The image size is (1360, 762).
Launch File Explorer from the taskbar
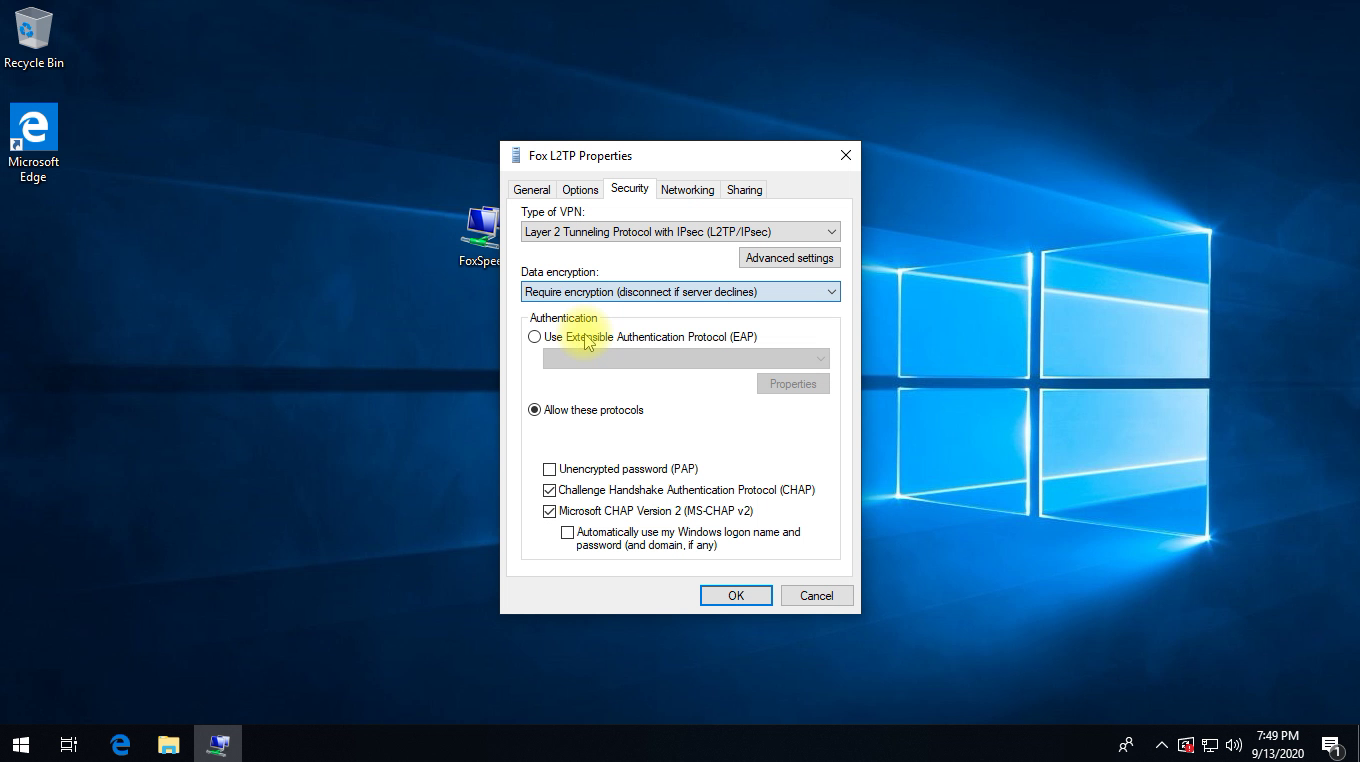click(x=168, y=744)
